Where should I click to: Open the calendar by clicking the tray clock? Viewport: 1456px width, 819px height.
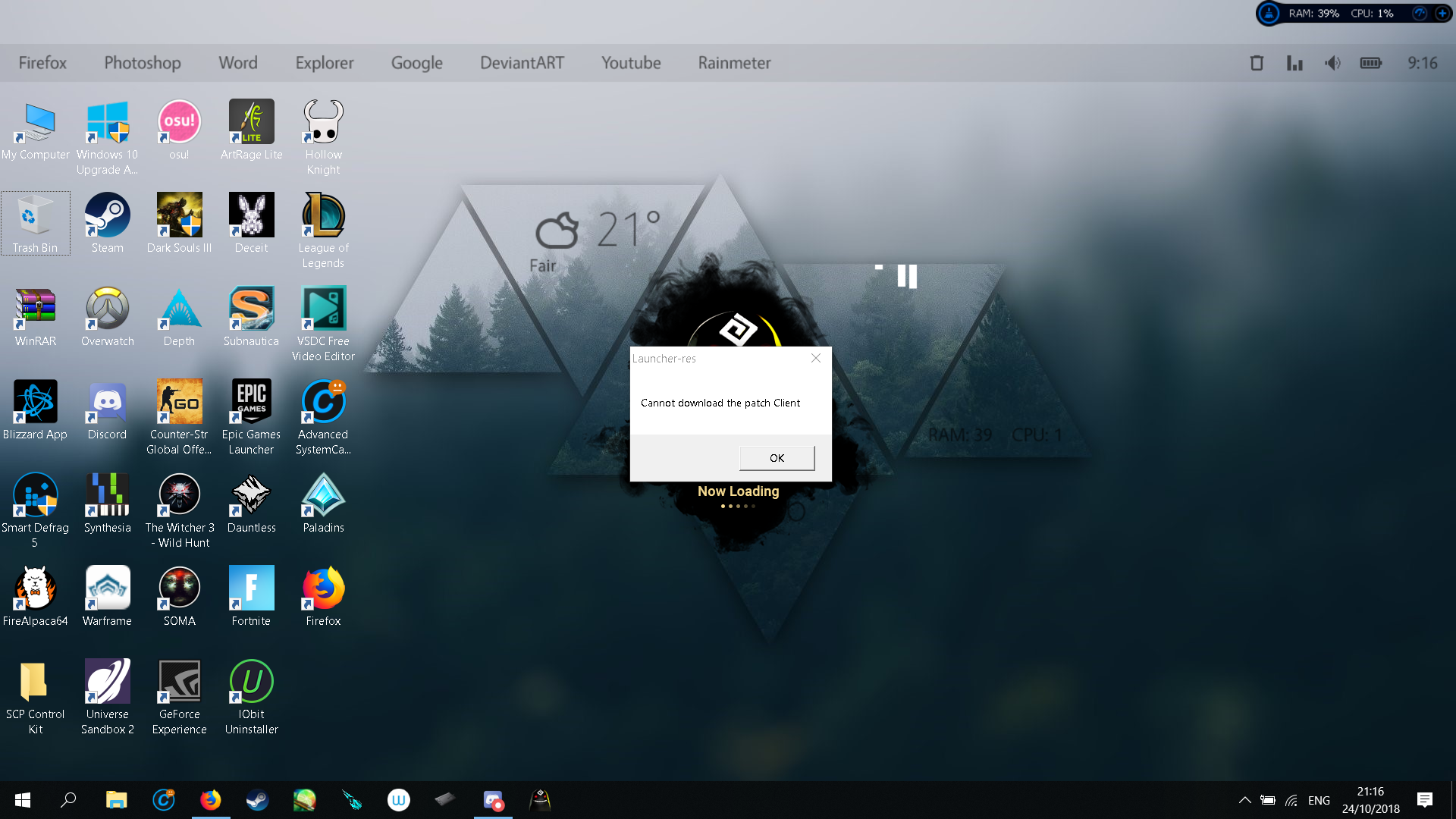pos(1370,799)
